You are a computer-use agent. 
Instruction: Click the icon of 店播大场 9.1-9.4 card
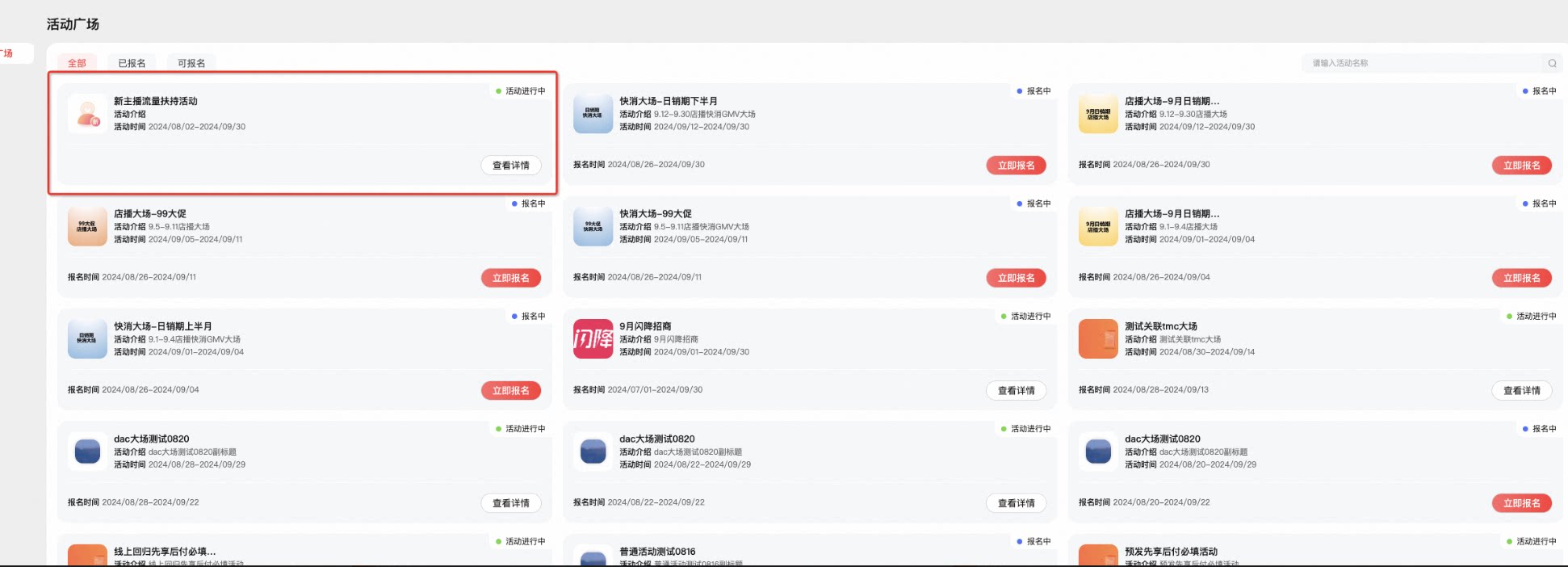(1098, 226)
